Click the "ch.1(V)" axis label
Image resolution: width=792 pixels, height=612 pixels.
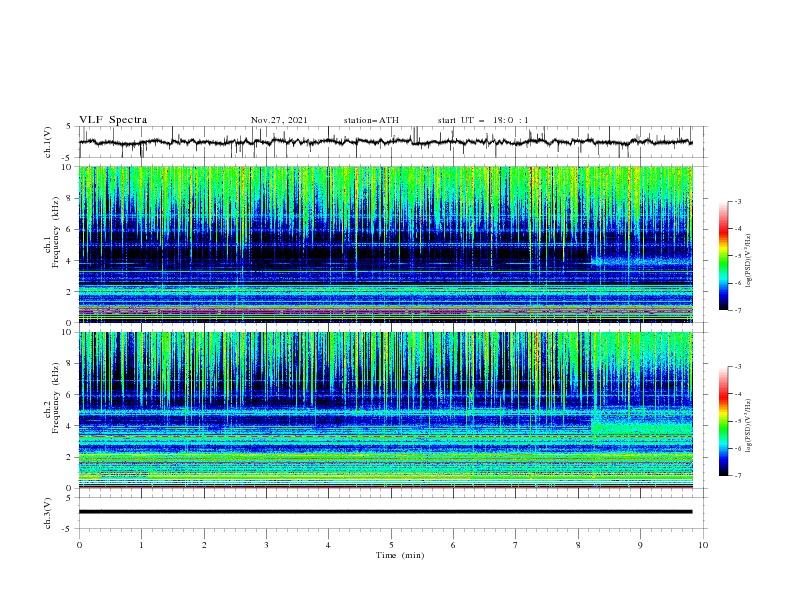[x=48, y=142]
